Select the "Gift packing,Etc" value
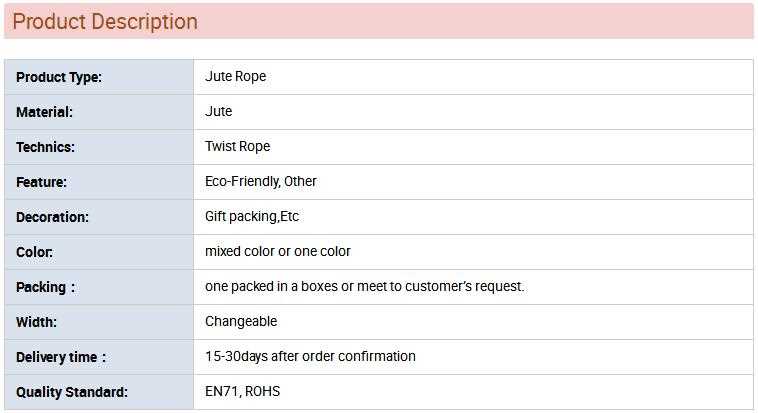Screen dimensions: 758x413 [x=252, y=216]
